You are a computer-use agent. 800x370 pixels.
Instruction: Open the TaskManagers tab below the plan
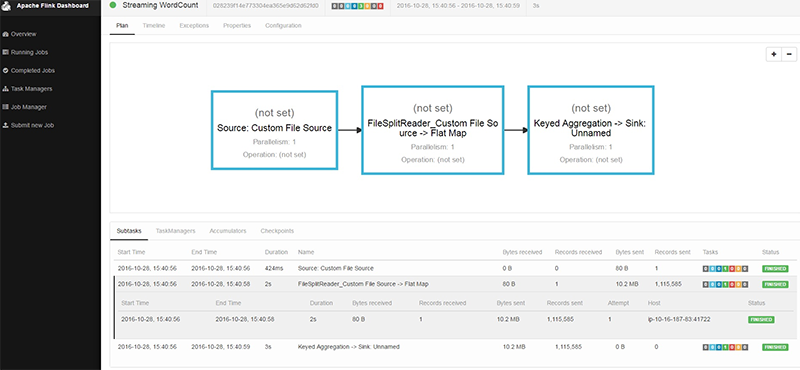point(176,231)
